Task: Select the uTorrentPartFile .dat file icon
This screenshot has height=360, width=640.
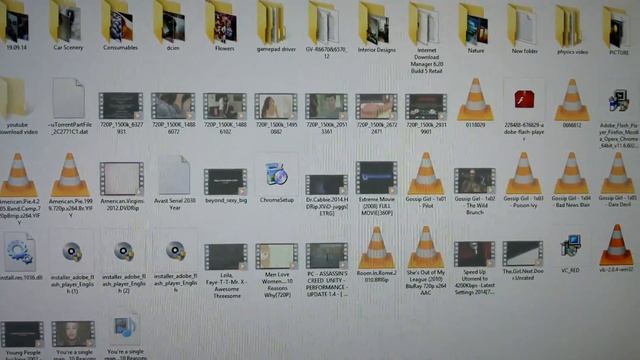Action: [x=69, y=98]
